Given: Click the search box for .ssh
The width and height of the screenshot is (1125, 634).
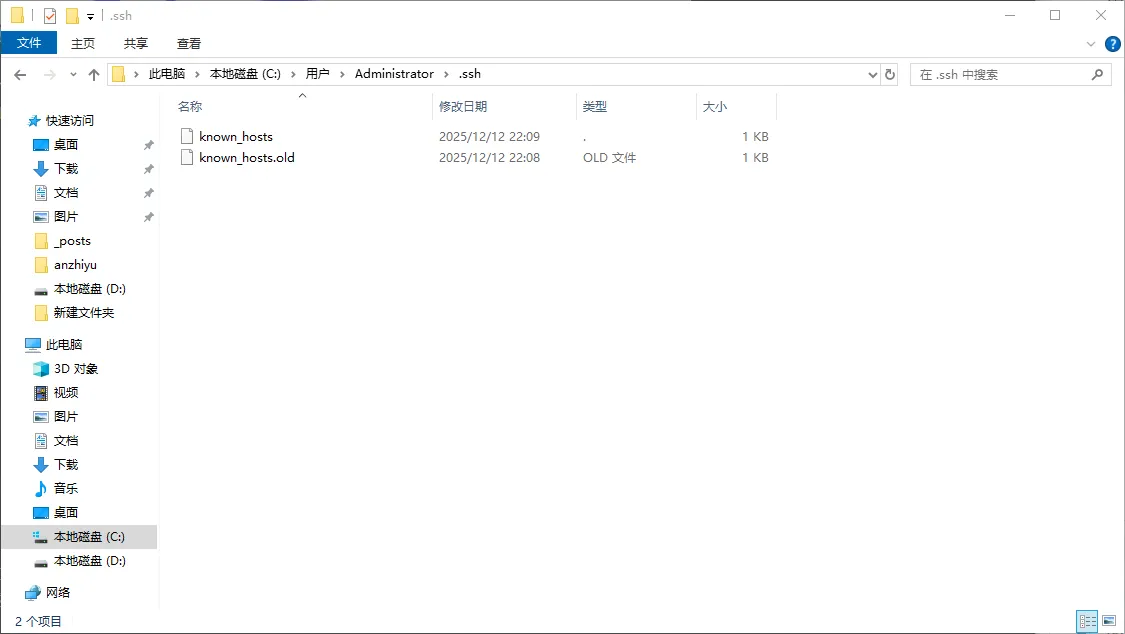Looking at the screenshot, I should (1000, 75).
